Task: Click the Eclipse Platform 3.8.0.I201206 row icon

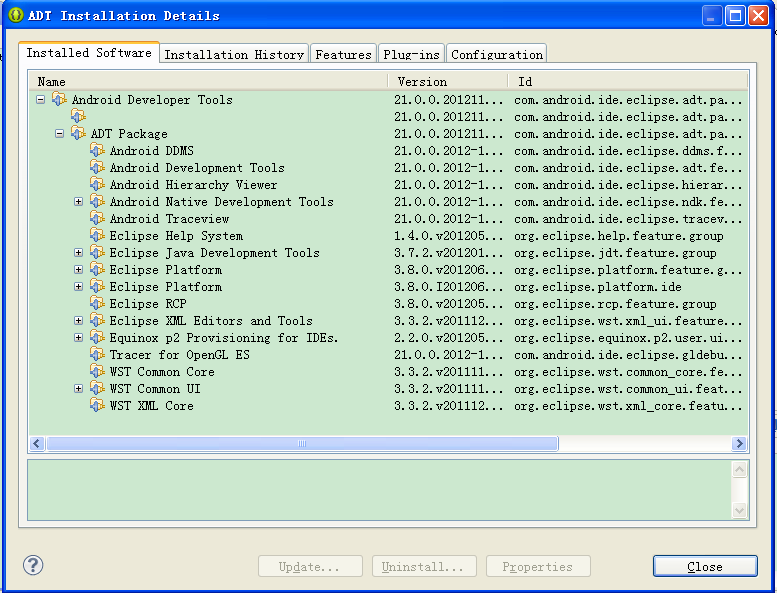Action: point(97,286)
